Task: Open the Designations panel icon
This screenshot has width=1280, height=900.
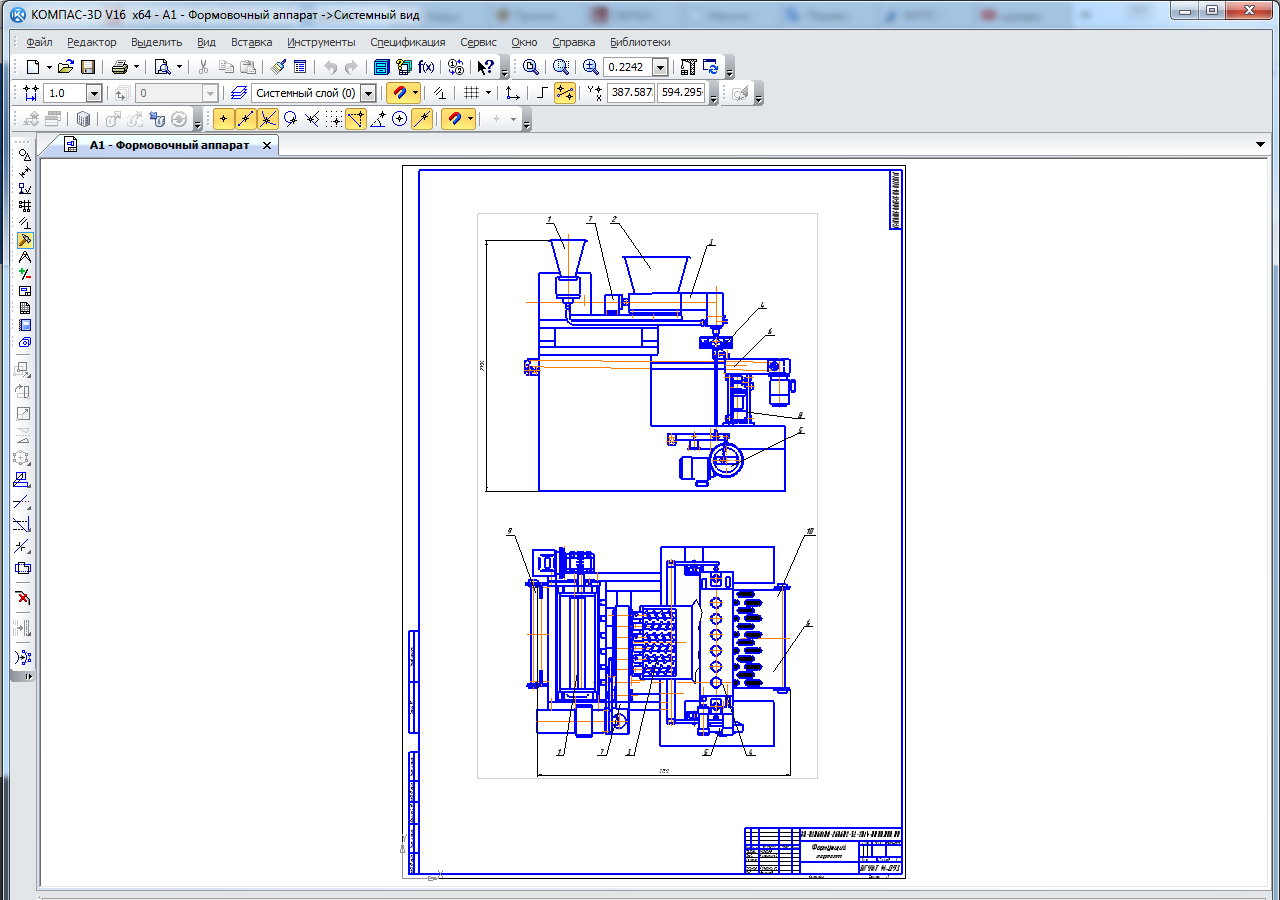Action: click(x=25, y=189)
